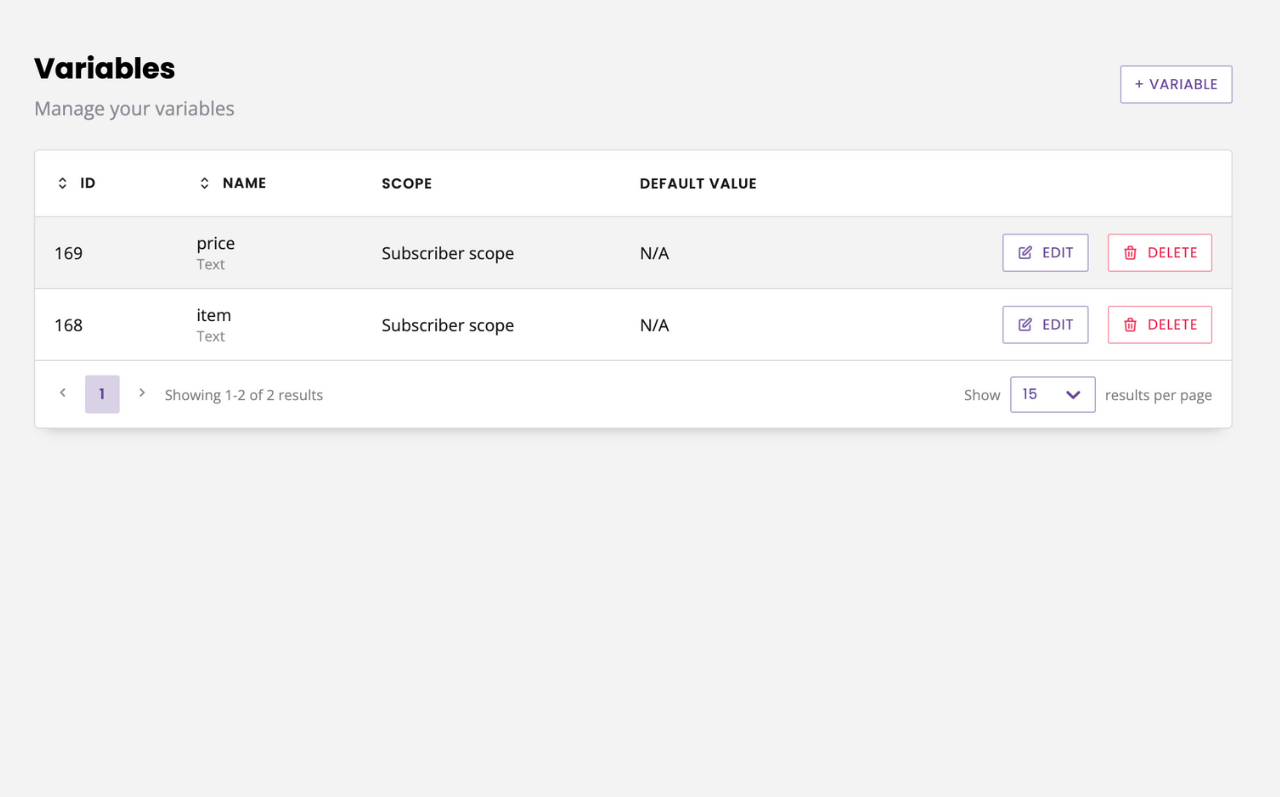Click pencil edit icon in item row
The width and height of the screenshot is (1280, 797).
tap(1025, 325)
